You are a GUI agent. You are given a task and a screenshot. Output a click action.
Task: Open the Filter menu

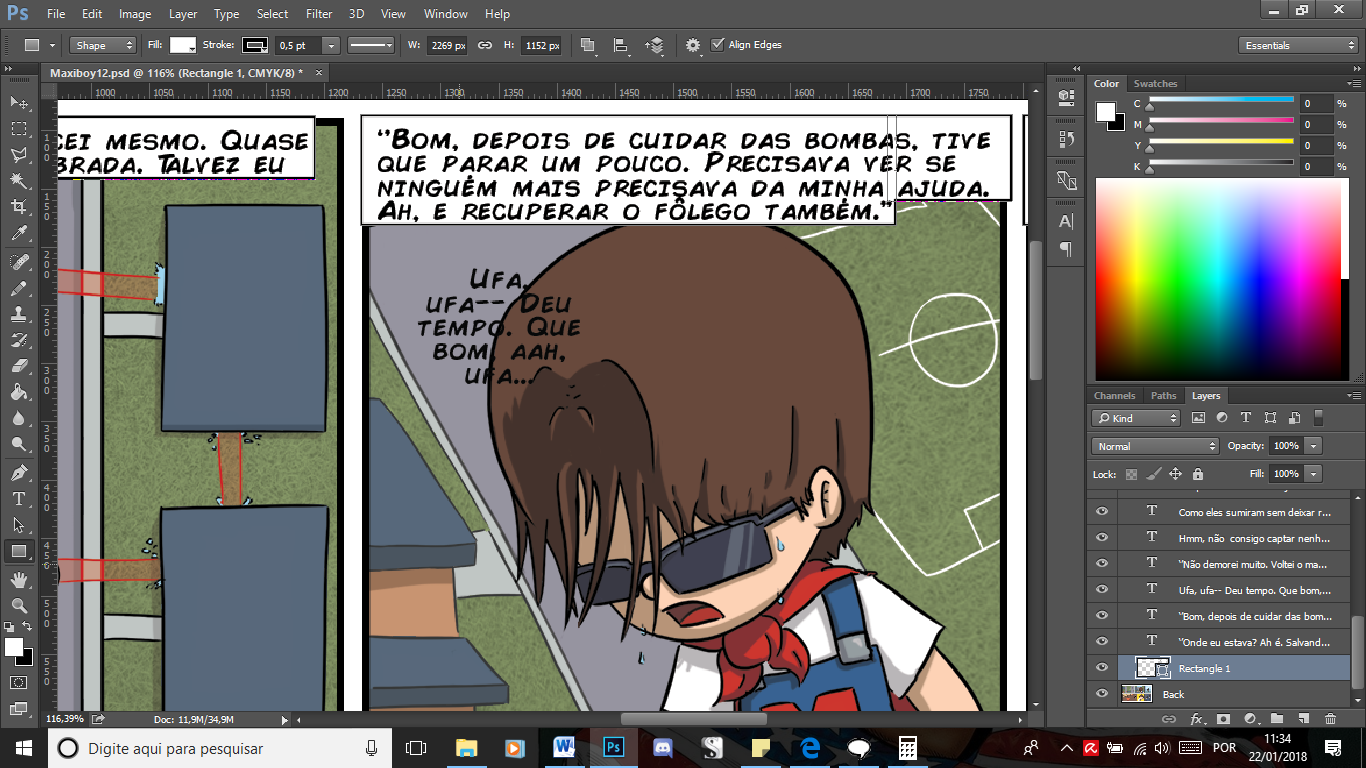tap(319, 14)
